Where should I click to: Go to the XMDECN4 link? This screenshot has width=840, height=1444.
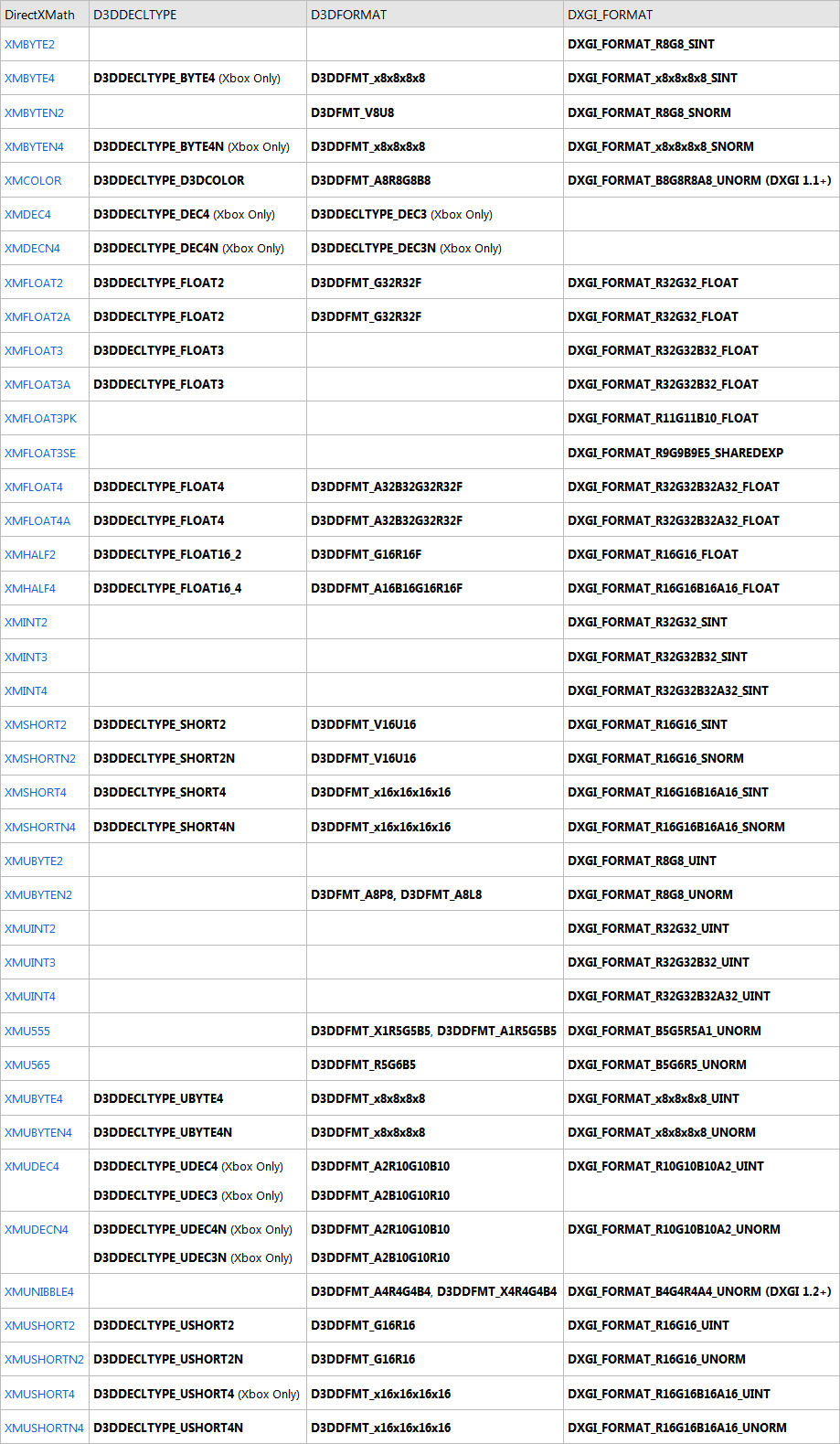pos(32,248)
